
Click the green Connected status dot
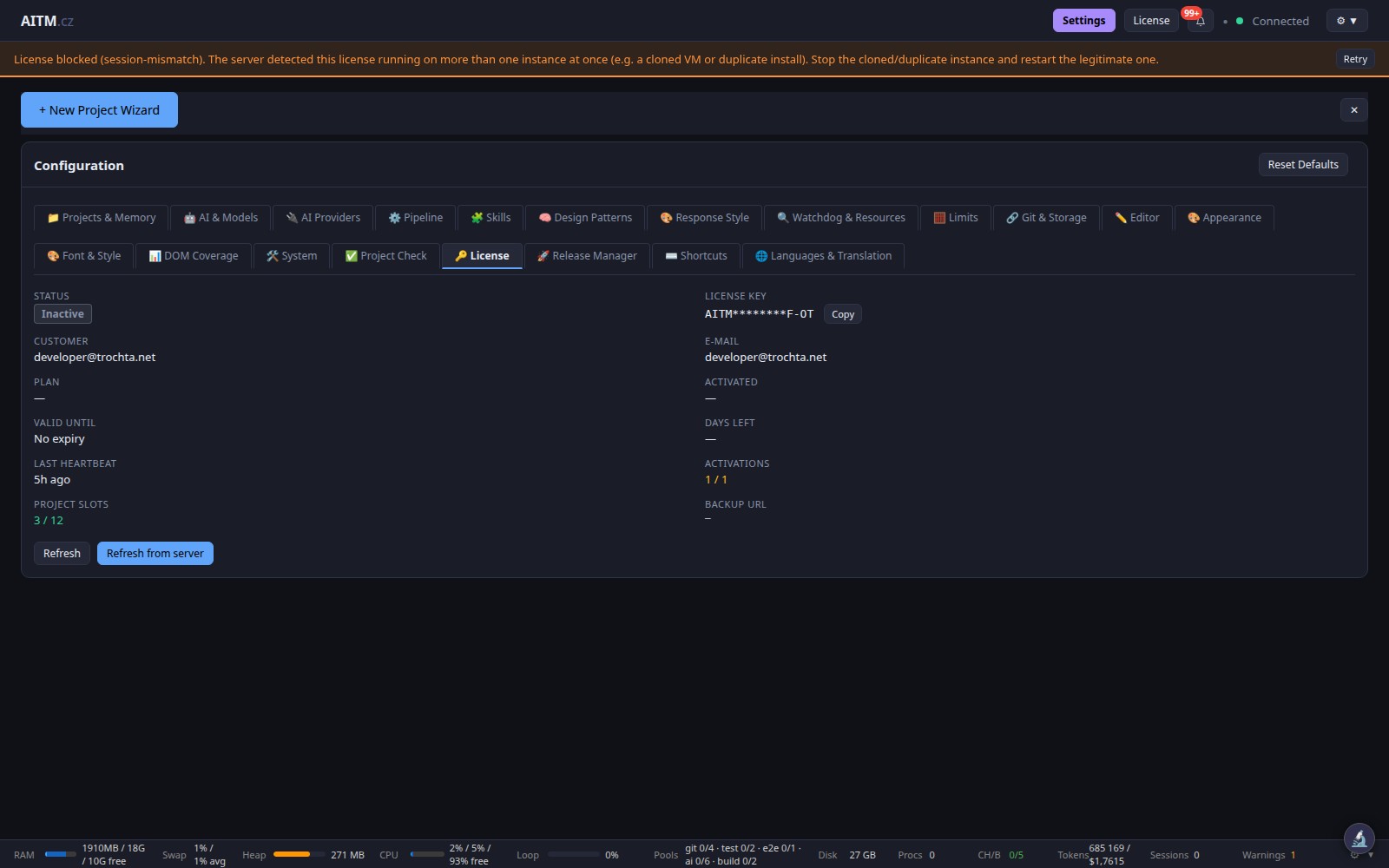point(1240,21)
